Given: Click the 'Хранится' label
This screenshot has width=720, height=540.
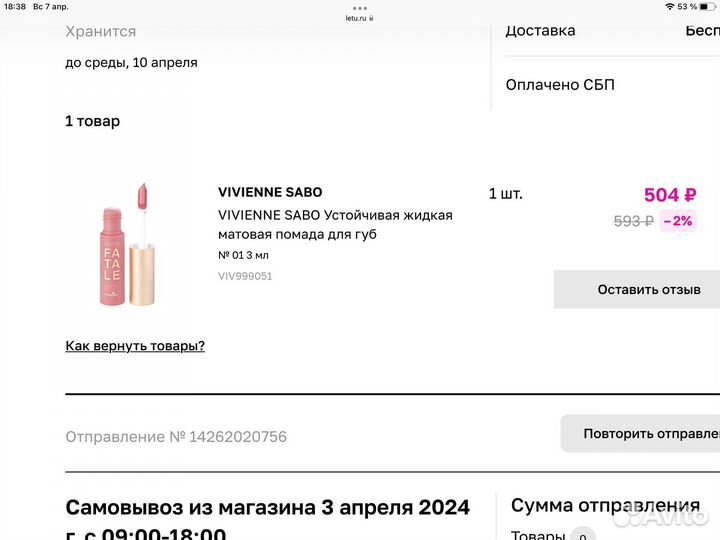Looking at the screenshot, I should (101, 32).
